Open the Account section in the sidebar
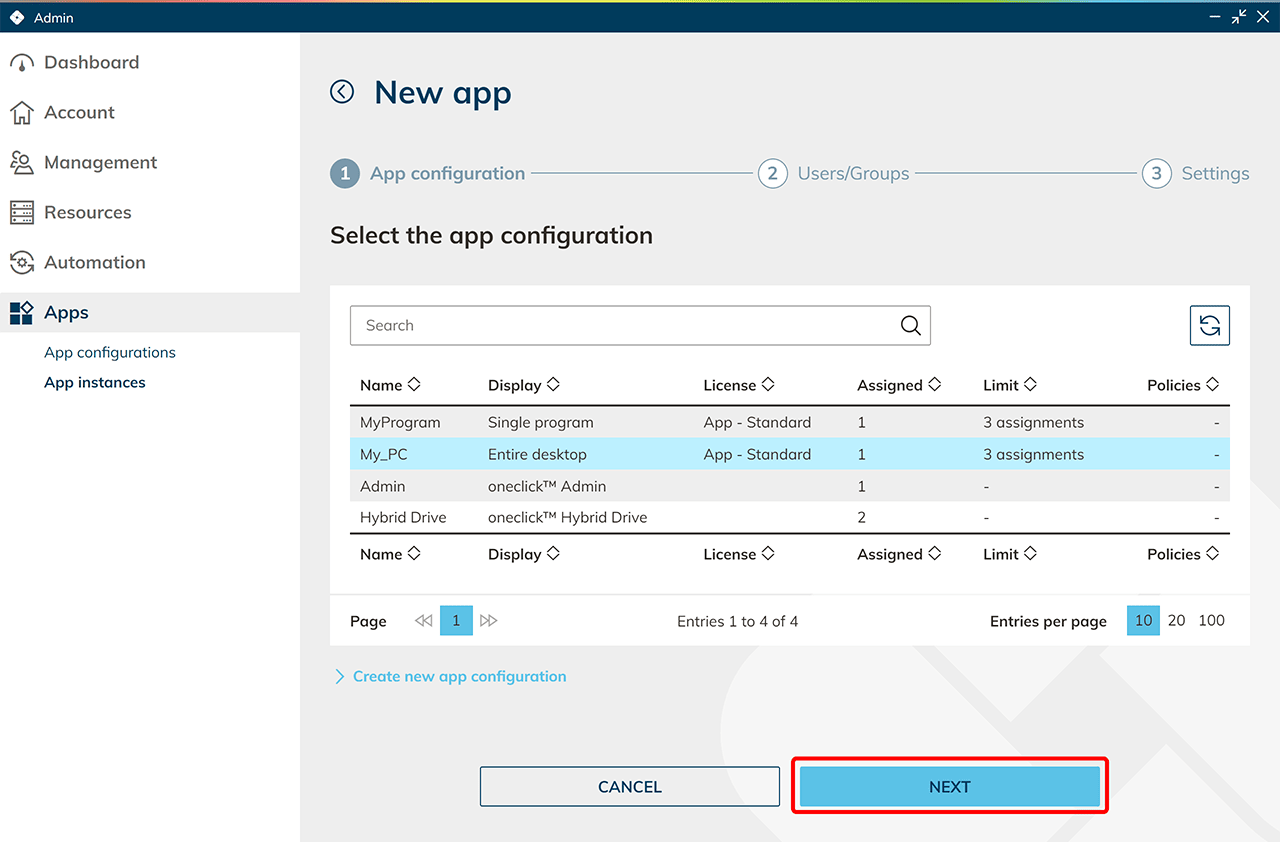Viewport: 1280px width, 842px height. click(x=79, y=112)
